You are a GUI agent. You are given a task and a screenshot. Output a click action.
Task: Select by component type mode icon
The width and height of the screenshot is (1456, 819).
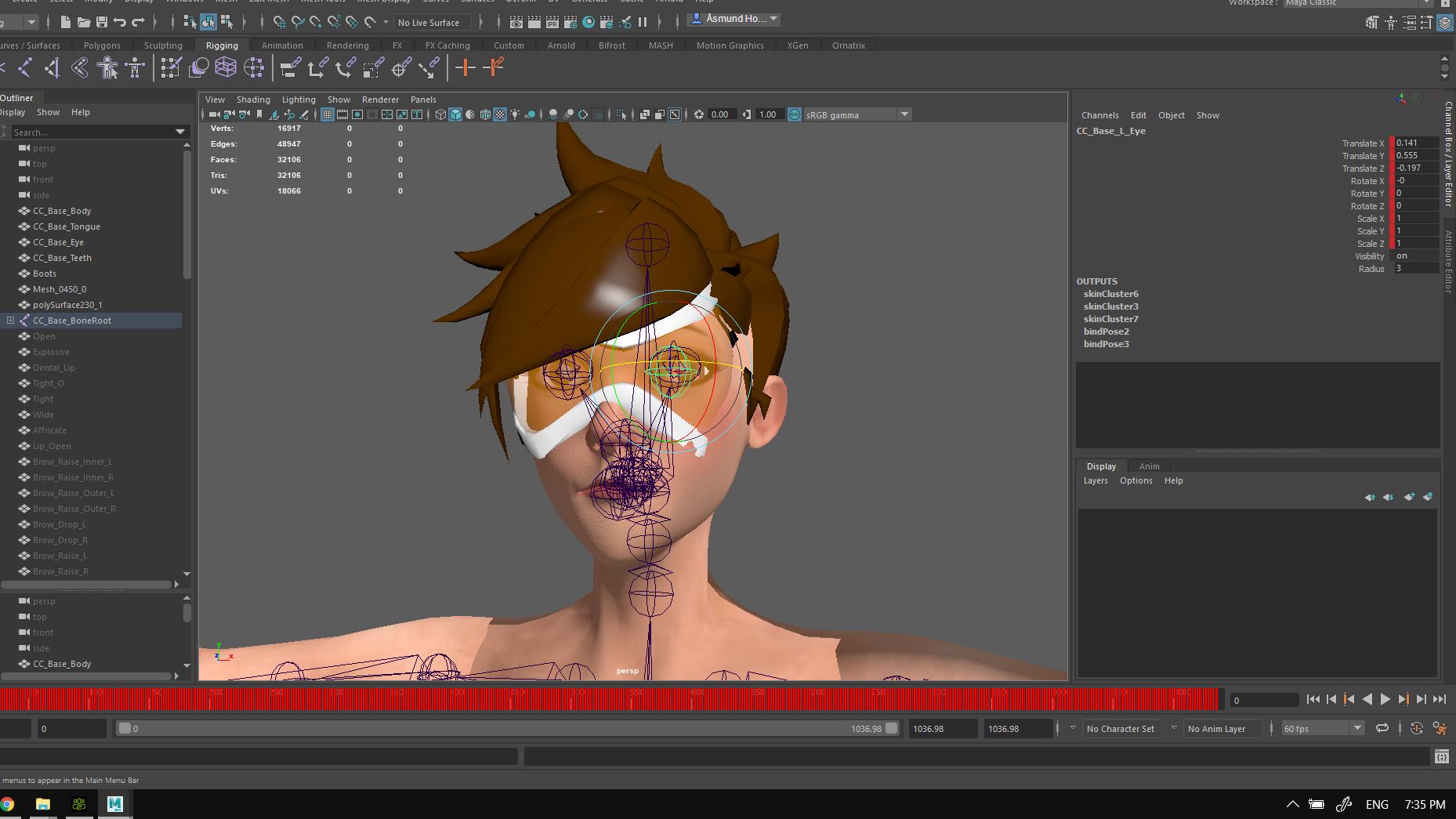(x=226, y=22)
